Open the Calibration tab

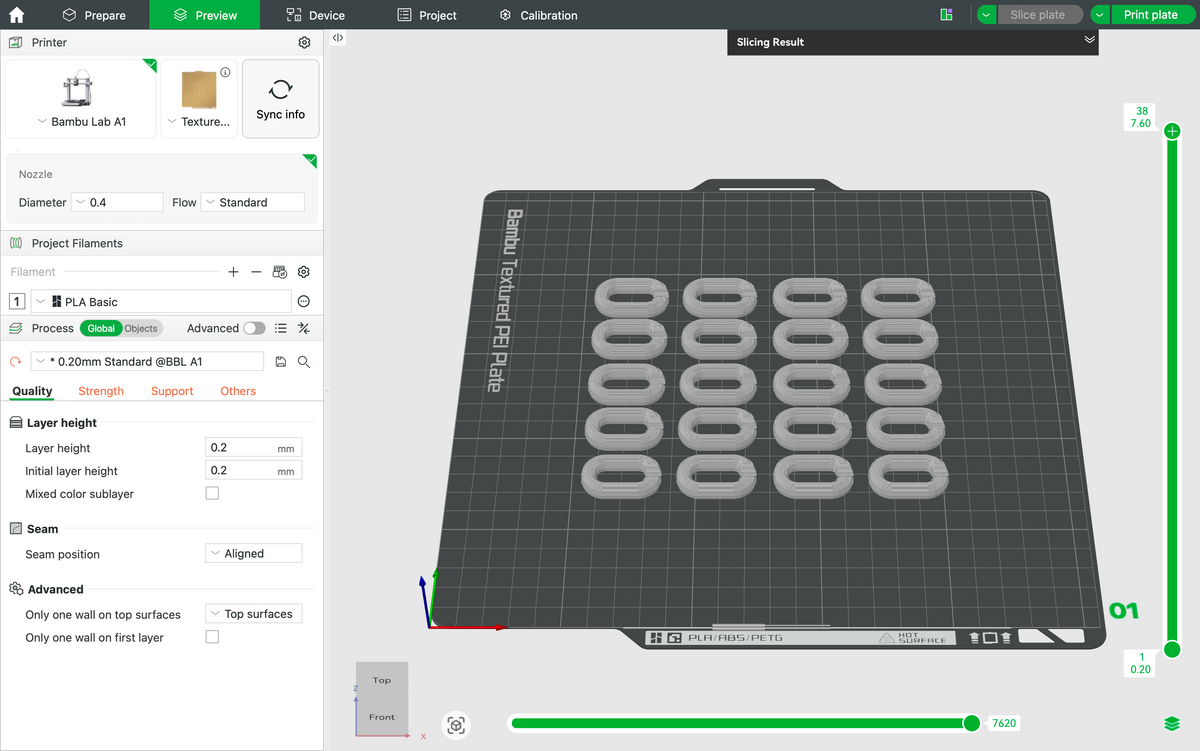click(538, 15)
